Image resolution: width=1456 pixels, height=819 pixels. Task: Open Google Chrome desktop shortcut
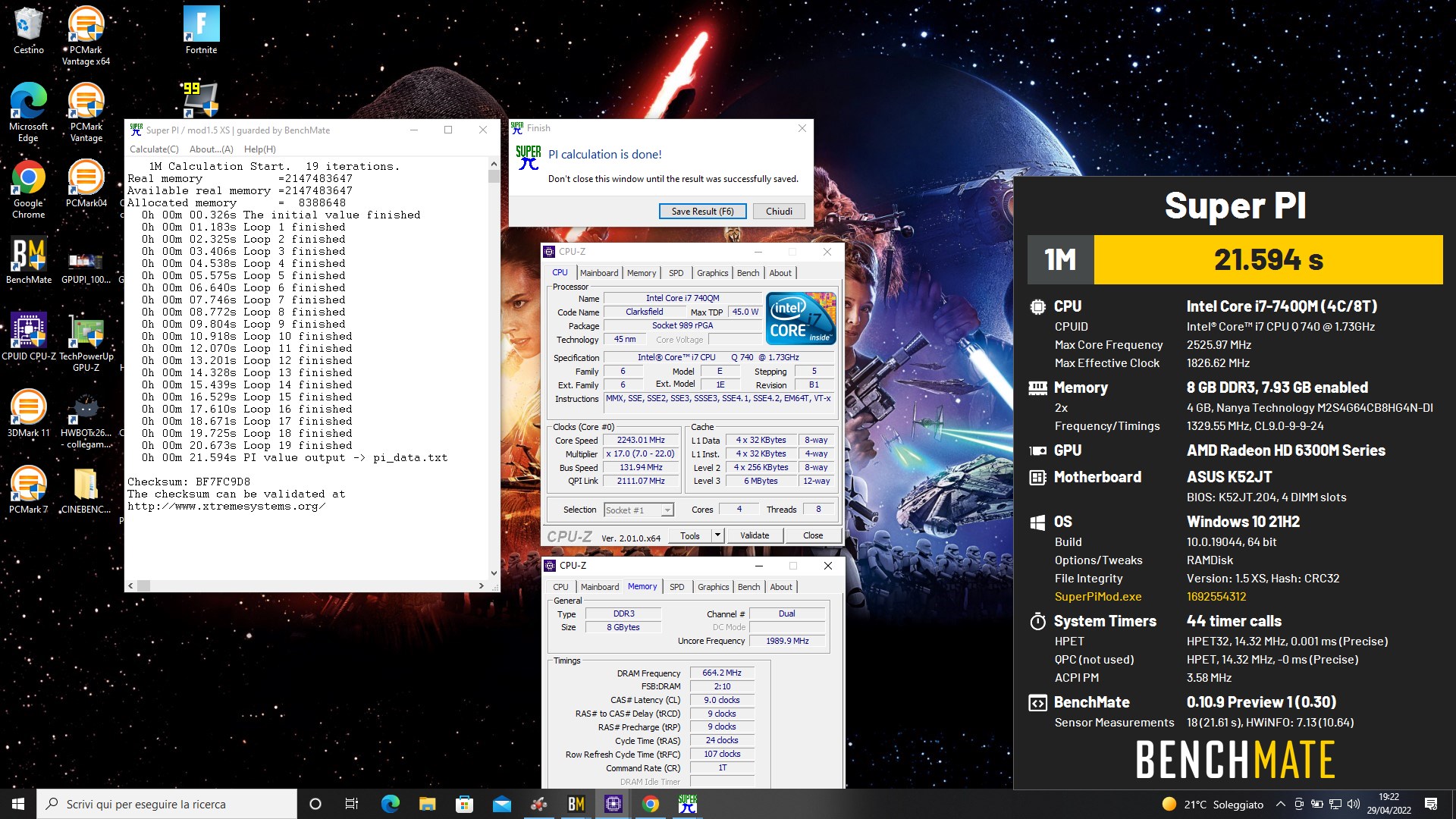tap(28, 189)
